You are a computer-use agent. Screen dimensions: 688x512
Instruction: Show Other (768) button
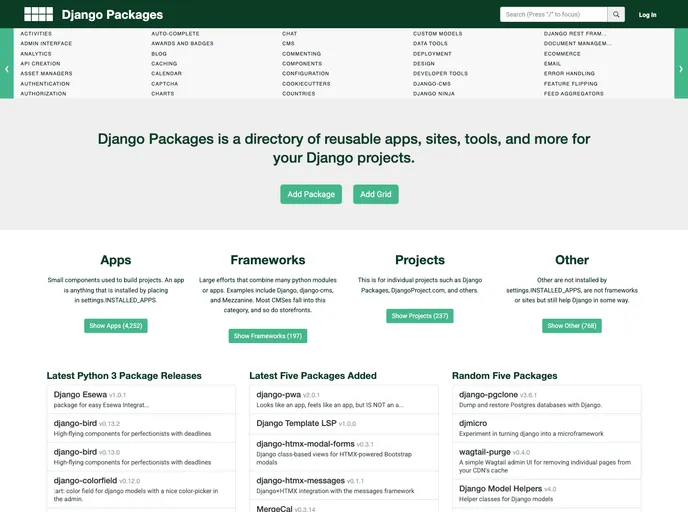[x=572, y=326]
